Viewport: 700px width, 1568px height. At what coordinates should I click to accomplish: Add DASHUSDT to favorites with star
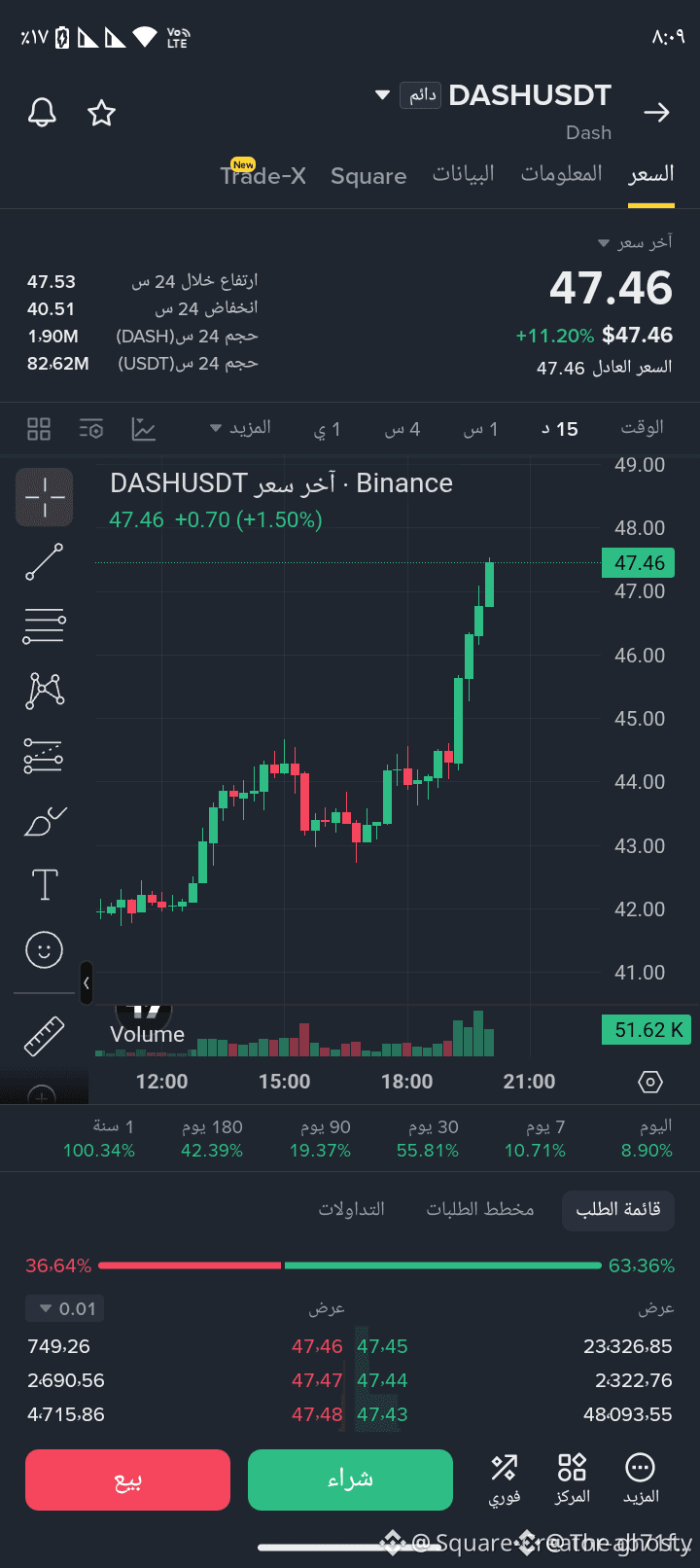[101, 113]
